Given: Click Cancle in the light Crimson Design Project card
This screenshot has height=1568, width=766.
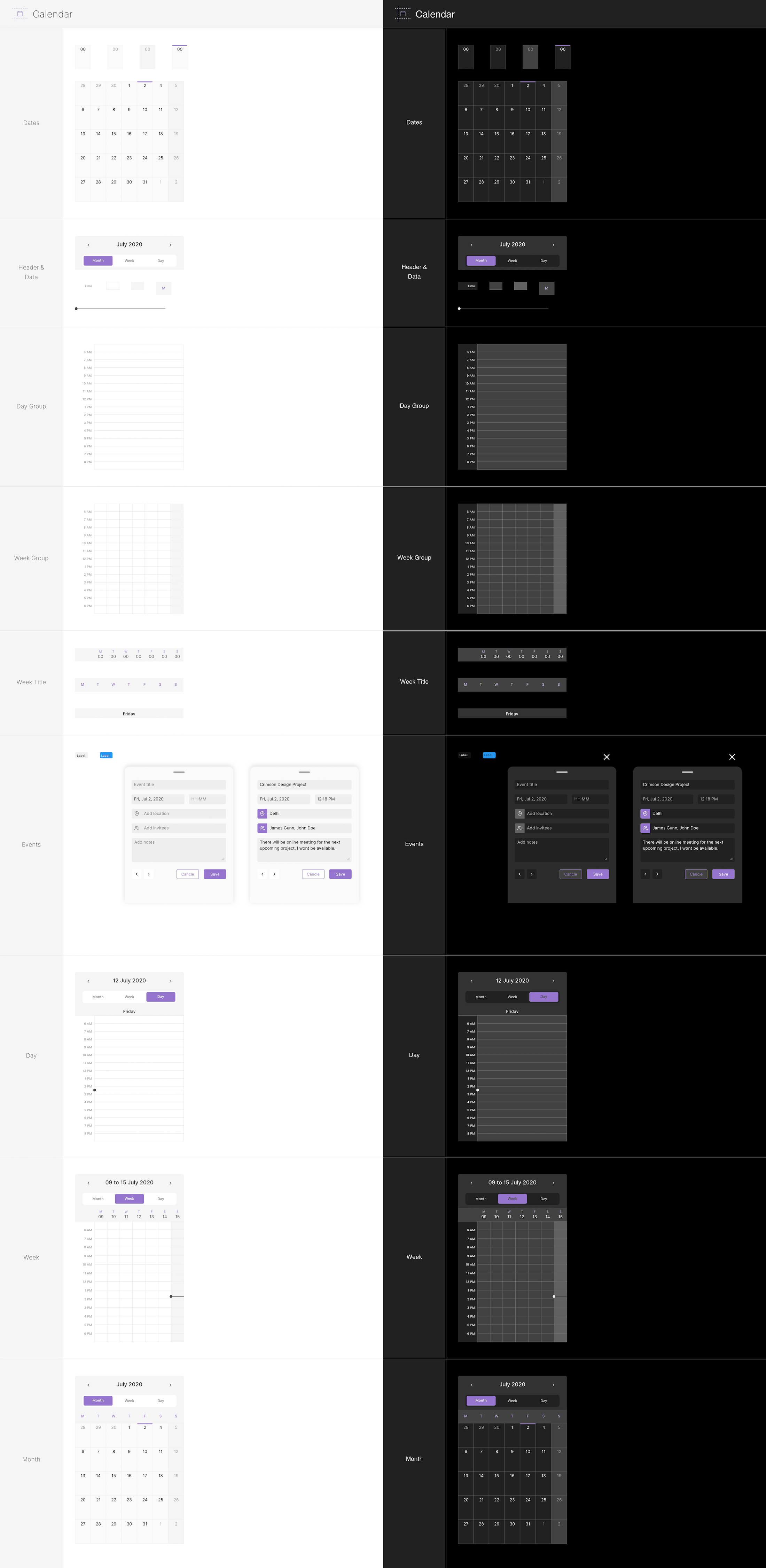Looking at the screenshot, I should click(x=313, y=874).
